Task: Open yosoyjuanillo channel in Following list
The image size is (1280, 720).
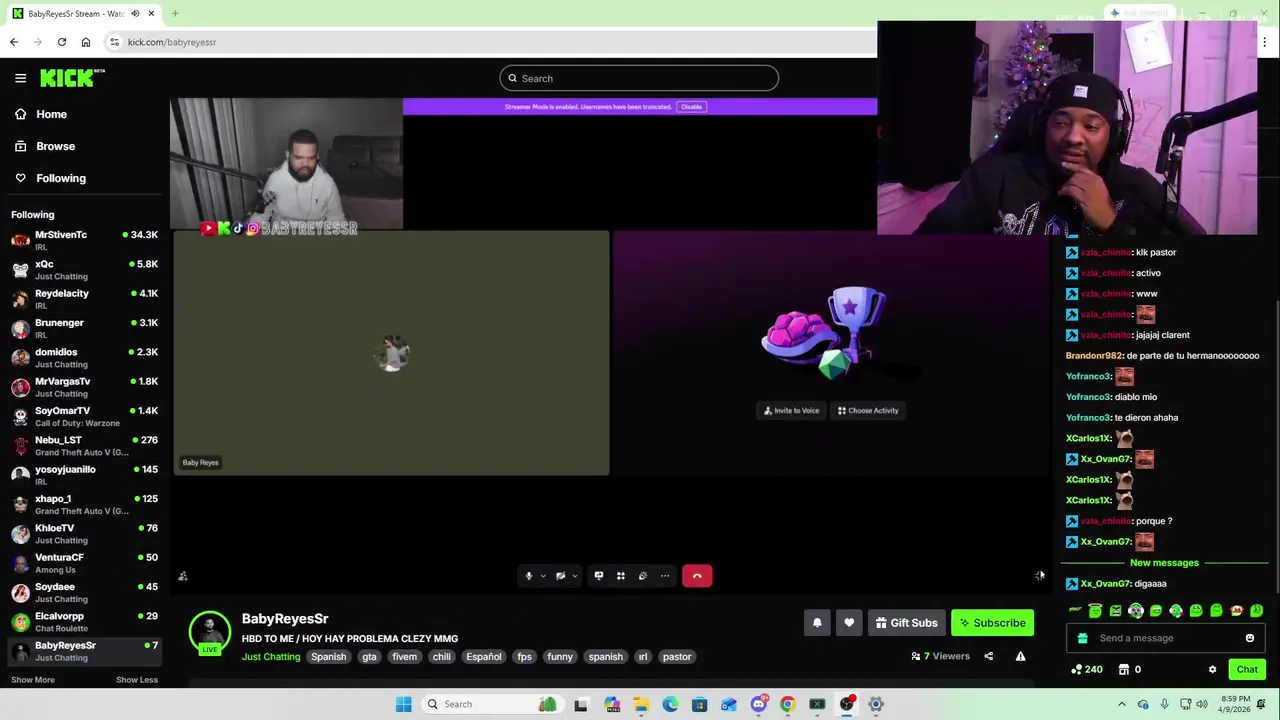Action: click(x=84, y=475)
